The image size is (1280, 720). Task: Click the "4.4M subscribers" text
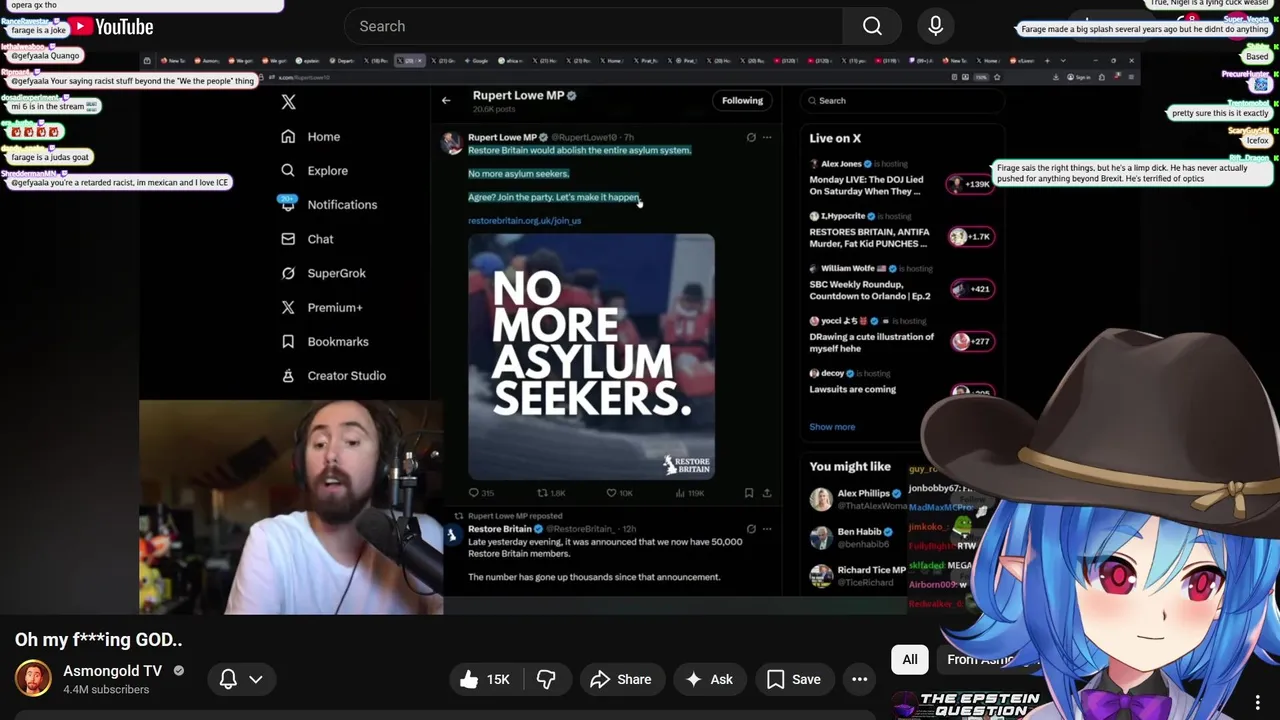(106, 690)
